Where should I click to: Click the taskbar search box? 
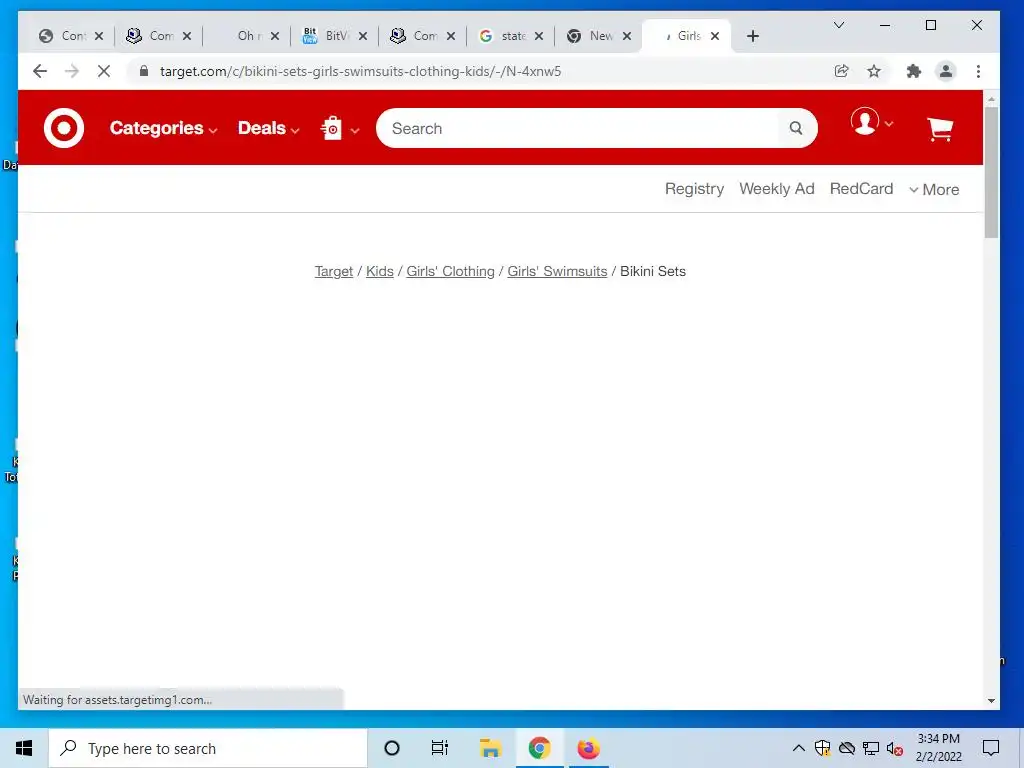pos(208,748)
